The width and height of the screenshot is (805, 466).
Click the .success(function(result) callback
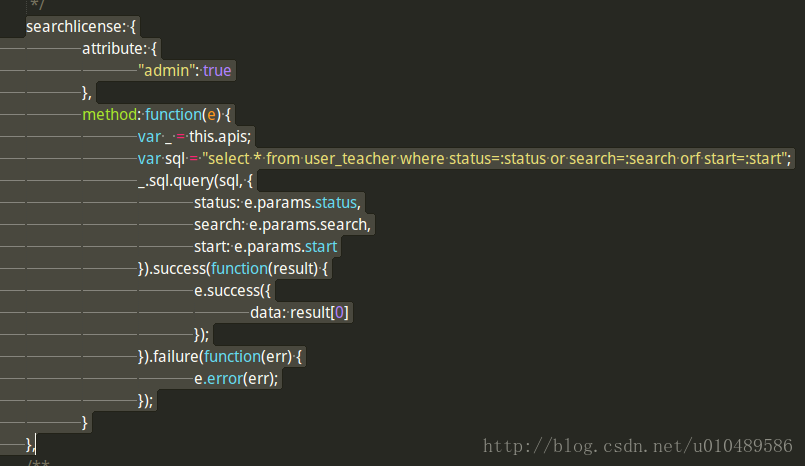click(x=233, y=269)
